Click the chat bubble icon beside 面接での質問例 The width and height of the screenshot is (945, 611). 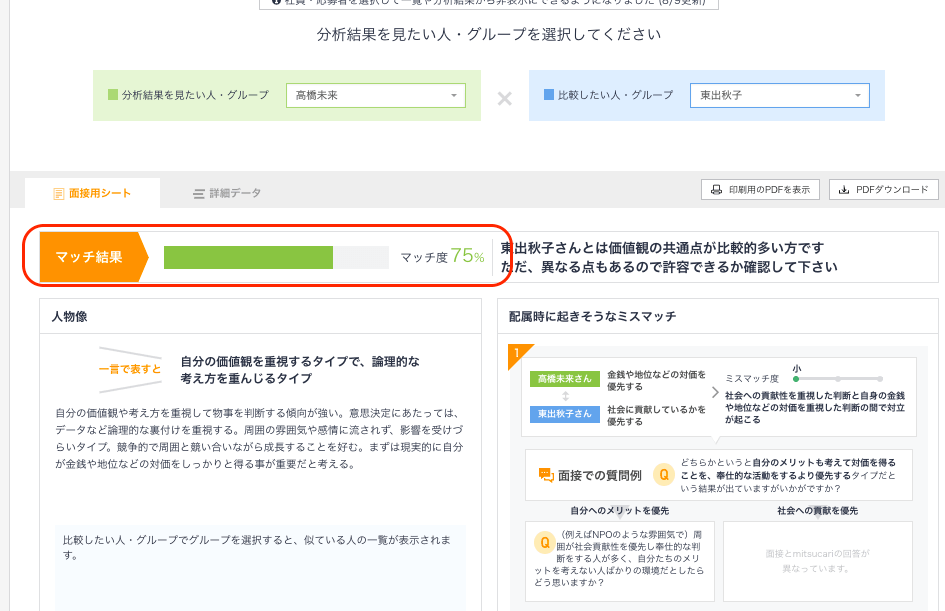[x=545, y=474]
